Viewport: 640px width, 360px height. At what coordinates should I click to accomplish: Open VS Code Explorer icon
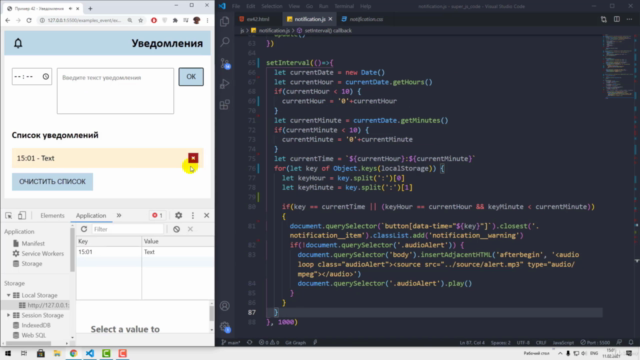coord(224,21)
